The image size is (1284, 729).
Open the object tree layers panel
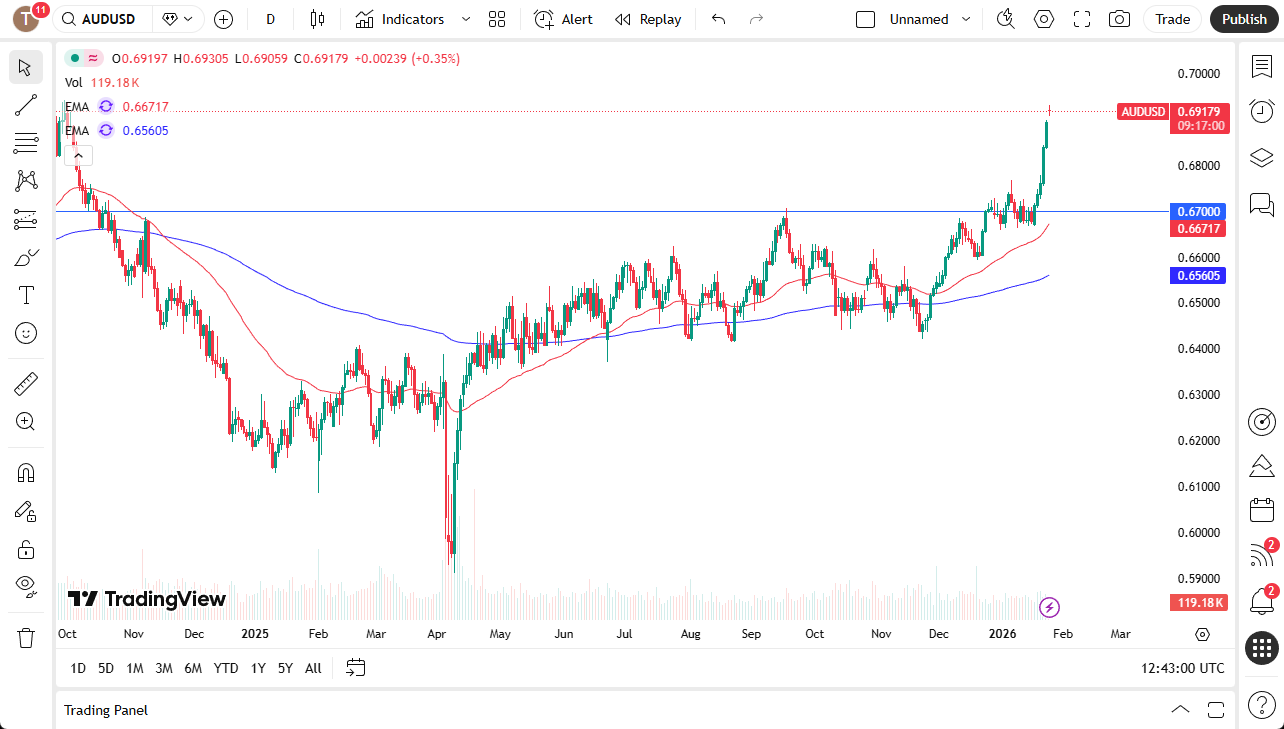point(1261,158)
